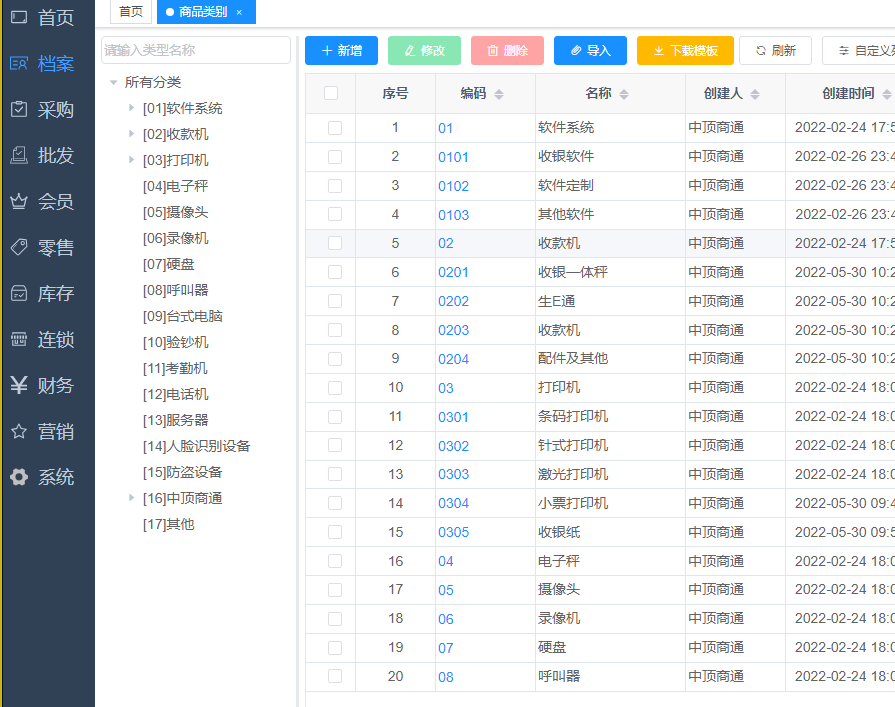Open 零售 retail tag icon

coord(19,248)
